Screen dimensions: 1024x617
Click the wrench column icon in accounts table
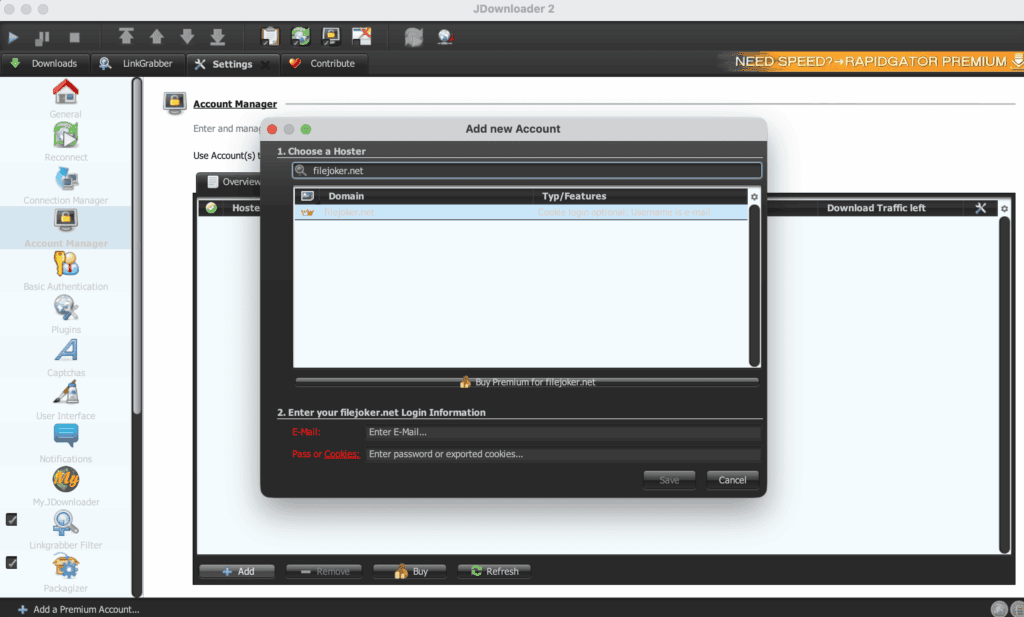(x=980, y=208)
